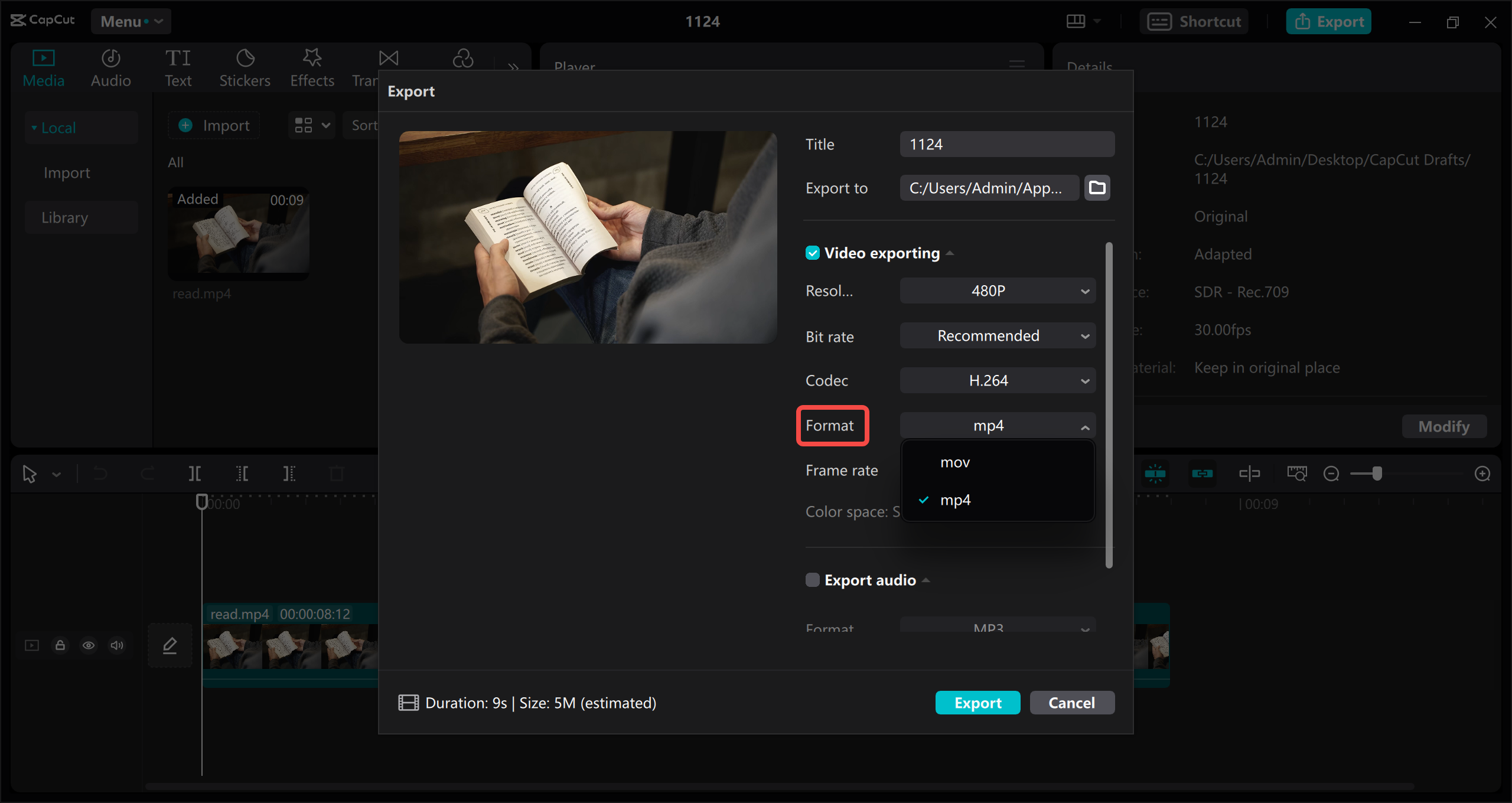The image size is (1512, 803).
Task: Enable the Export audio checkbox
Action: click(x=812, y=580)
